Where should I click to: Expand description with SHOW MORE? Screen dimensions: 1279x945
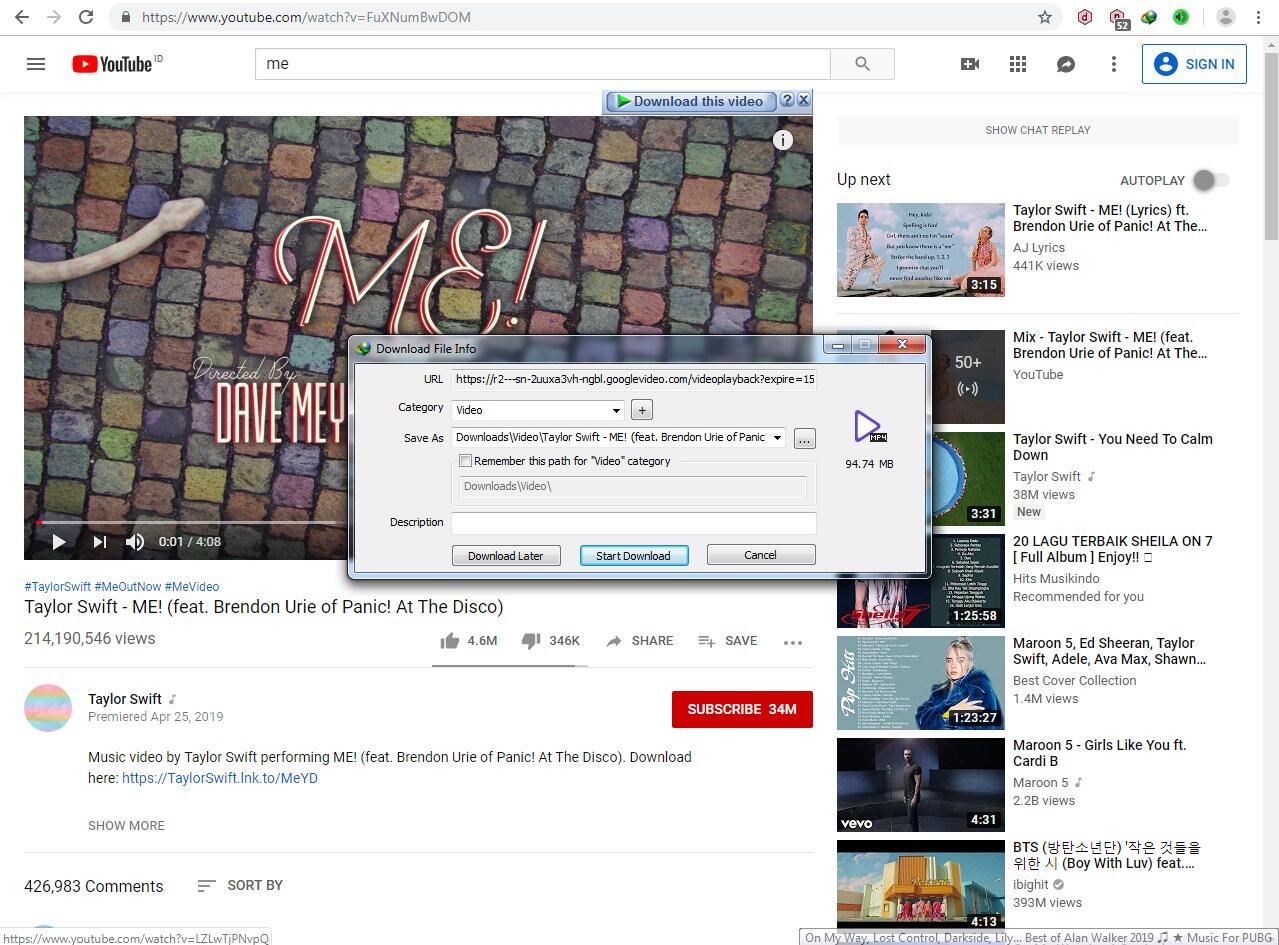coord(126,825)
